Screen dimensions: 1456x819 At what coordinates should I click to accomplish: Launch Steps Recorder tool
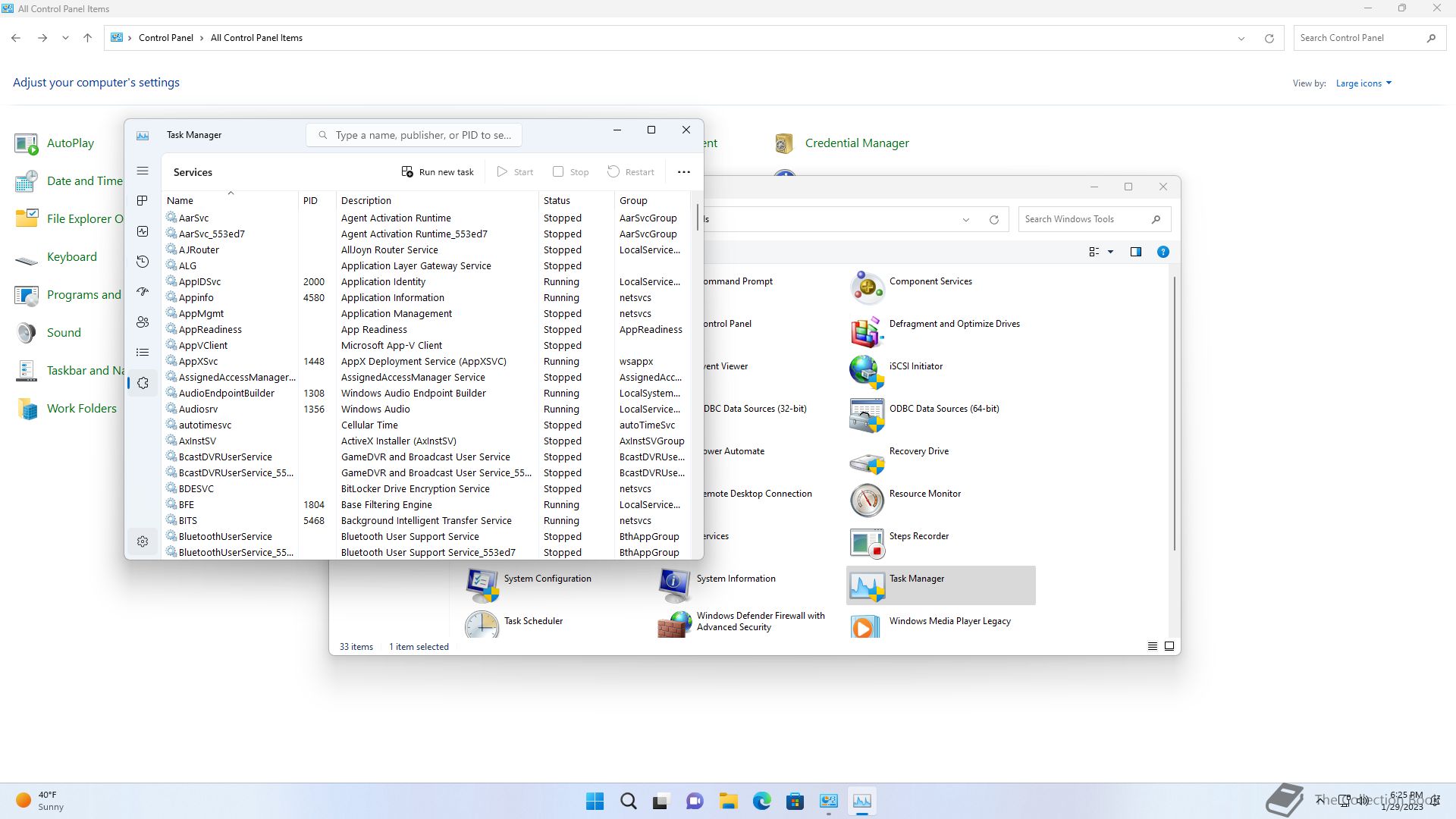click(x=918, y=536)
